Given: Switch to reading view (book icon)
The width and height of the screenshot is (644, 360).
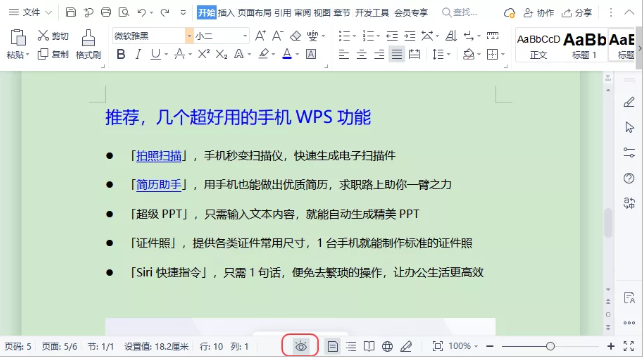Looking at the screenshot, I should point(369,346).
